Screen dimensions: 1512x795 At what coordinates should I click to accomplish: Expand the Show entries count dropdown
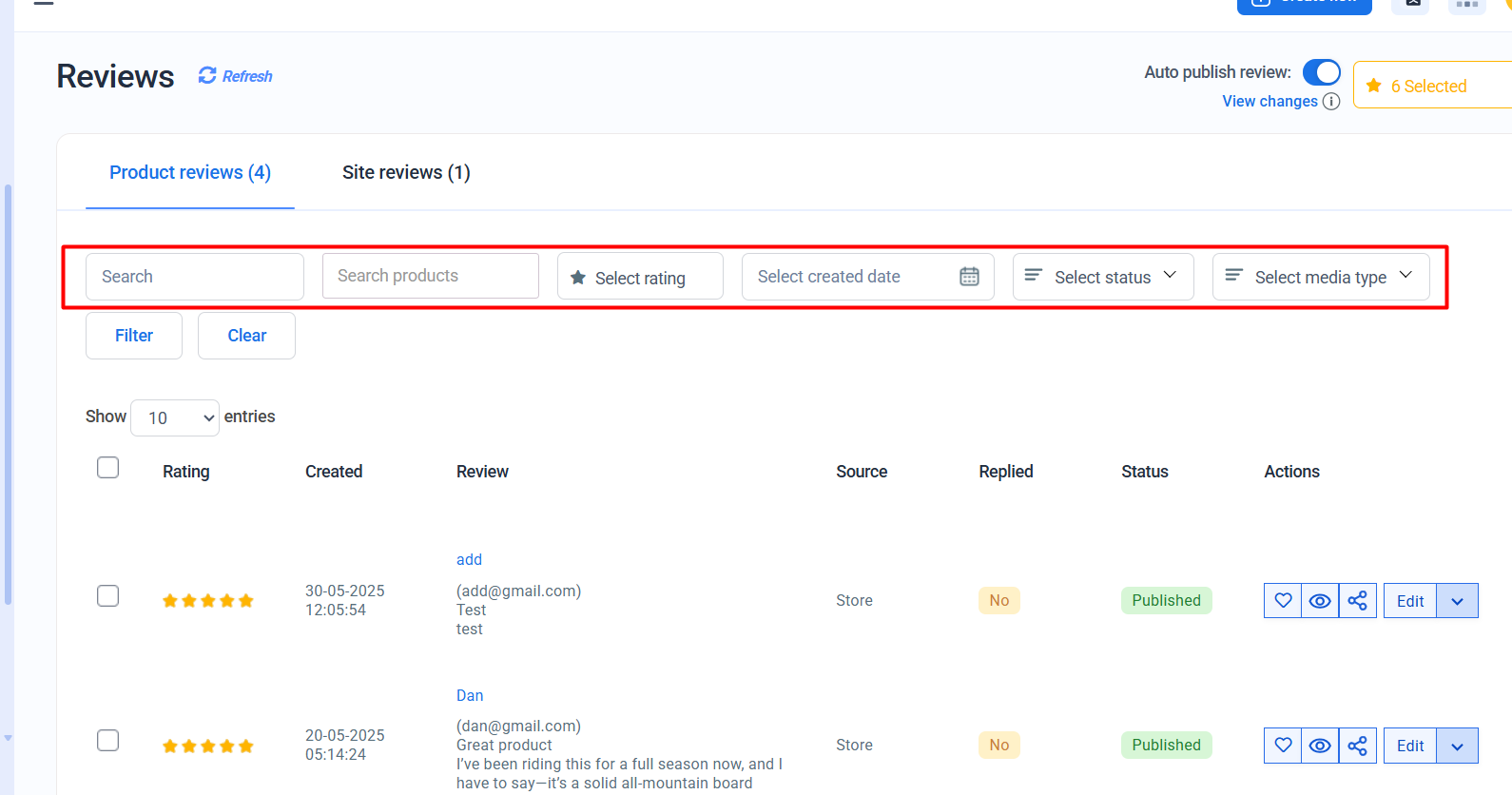point(175,418)
